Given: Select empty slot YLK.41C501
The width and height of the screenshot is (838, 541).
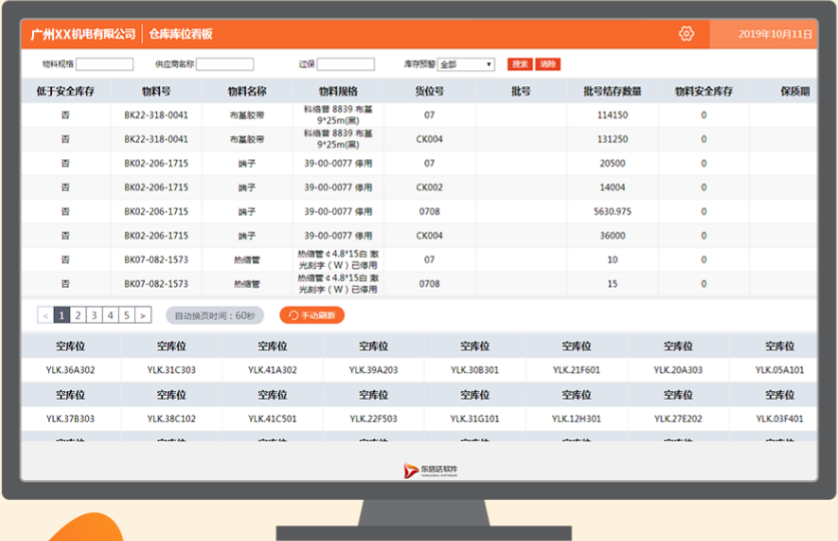Looking at the screenshot, I should tap(273, 419).
